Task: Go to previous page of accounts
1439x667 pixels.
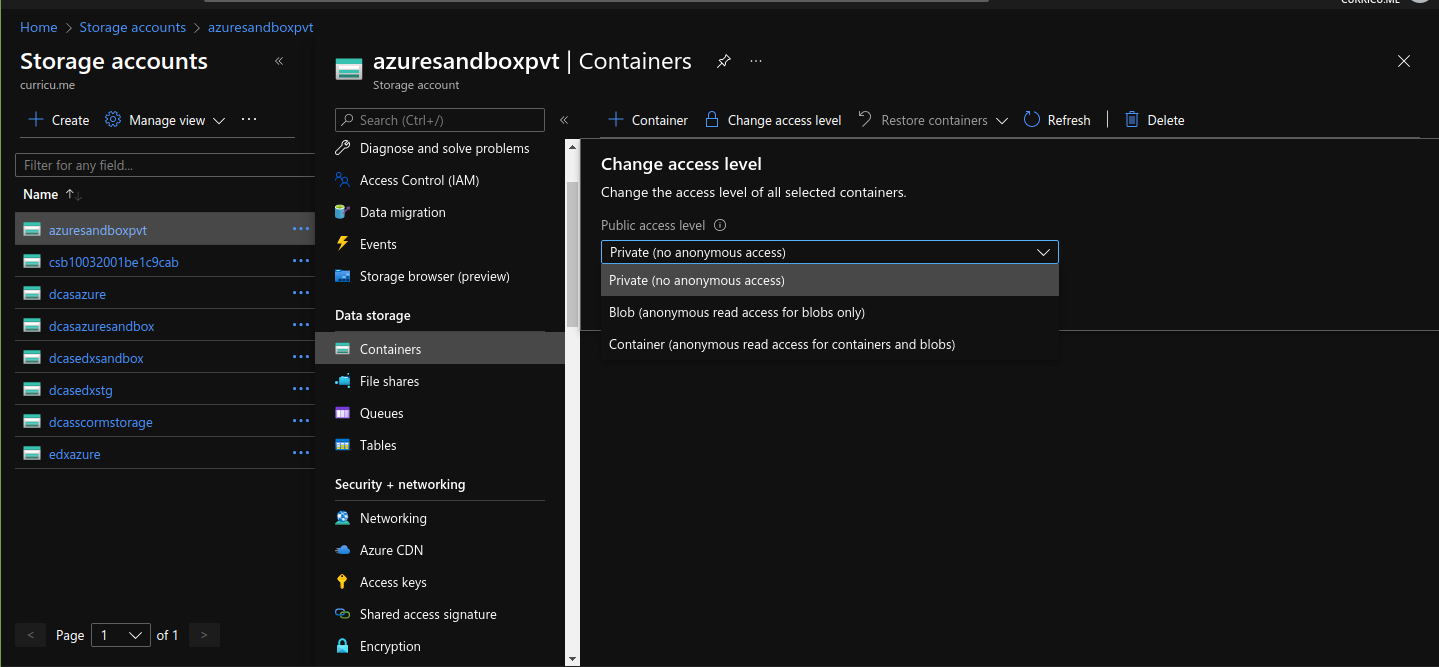Action: pyautogui.click(x=31, y=635)
